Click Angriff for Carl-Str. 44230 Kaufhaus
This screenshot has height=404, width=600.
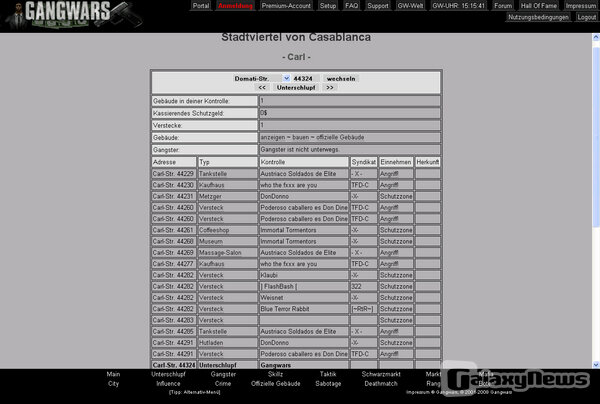389,185
